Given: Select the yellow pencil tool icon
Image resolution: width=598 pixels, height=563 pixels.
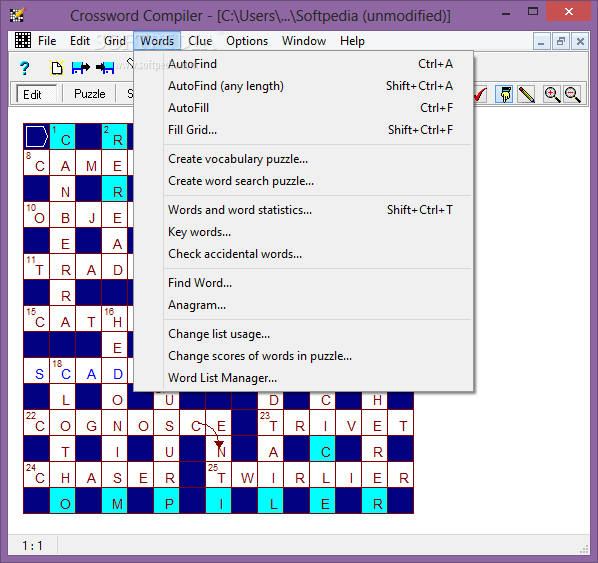Looking at the screenshot, I should (x=526, y=94).
